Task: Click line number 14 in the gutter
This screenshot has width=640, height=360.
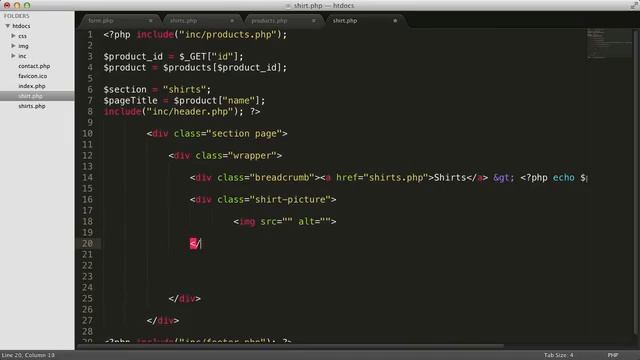Action: [x=87, y=178]
